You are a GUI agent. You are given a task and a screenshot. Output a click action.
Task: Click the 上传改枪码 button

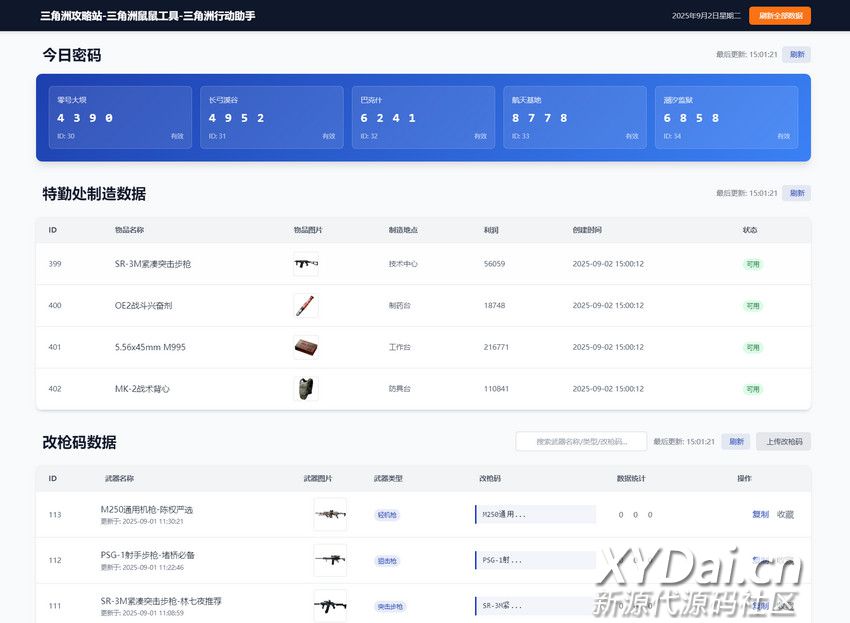(x=783, y=441)
